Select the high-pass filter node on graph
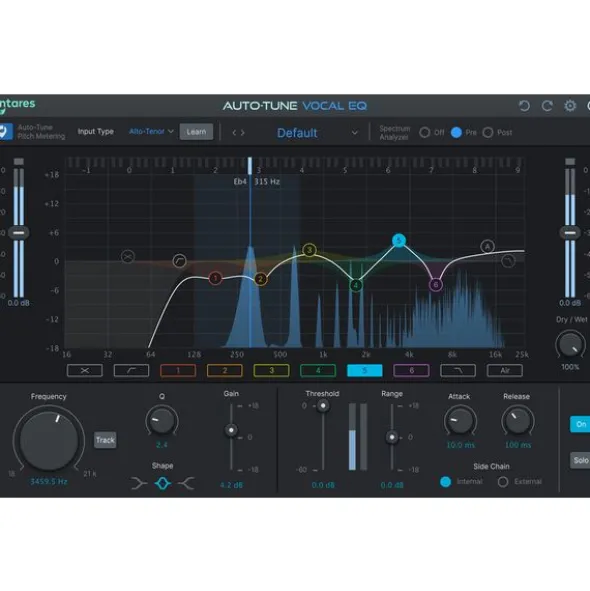 coord(179,260)
